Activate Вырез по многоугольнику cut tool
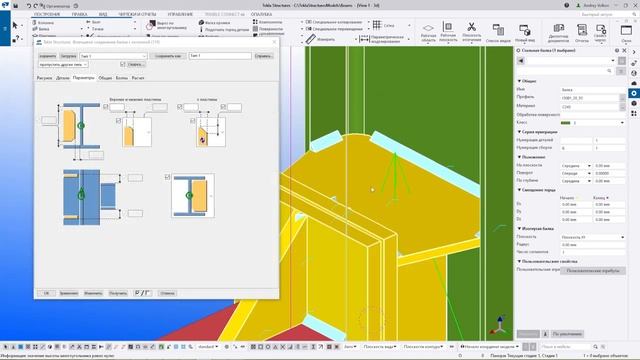Viewport: 640px width, 360px height. 167,25
